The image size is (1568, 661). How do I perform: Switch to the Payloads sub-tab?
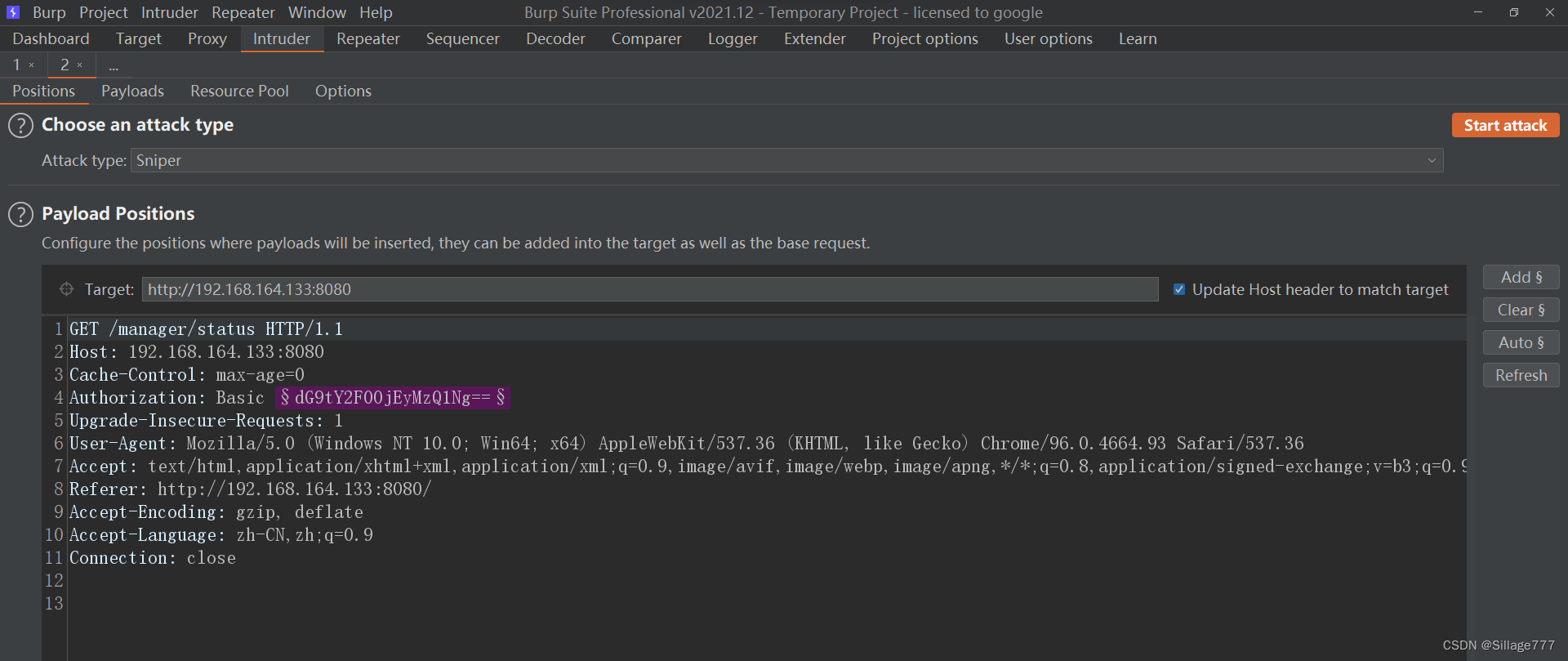coord(132,91)
